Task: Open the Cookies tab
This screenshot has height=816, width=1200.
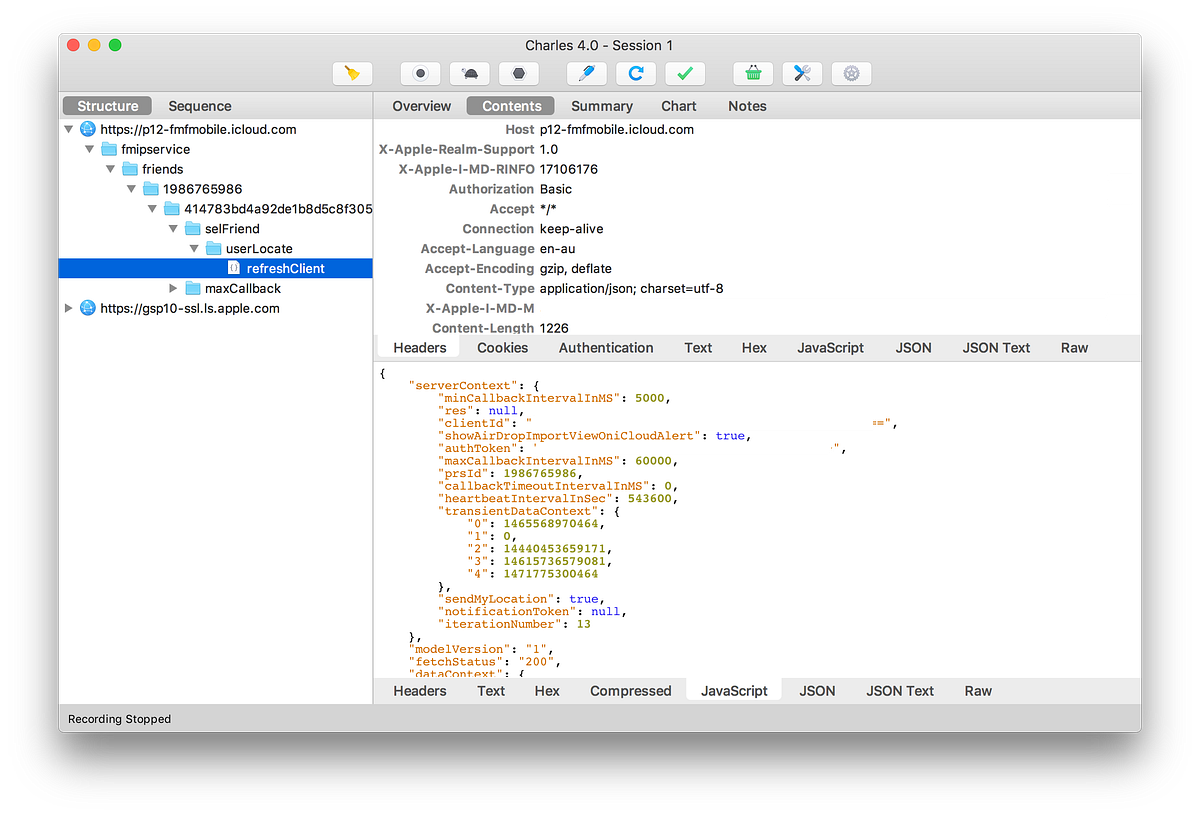Action: (x=502, y=347)
